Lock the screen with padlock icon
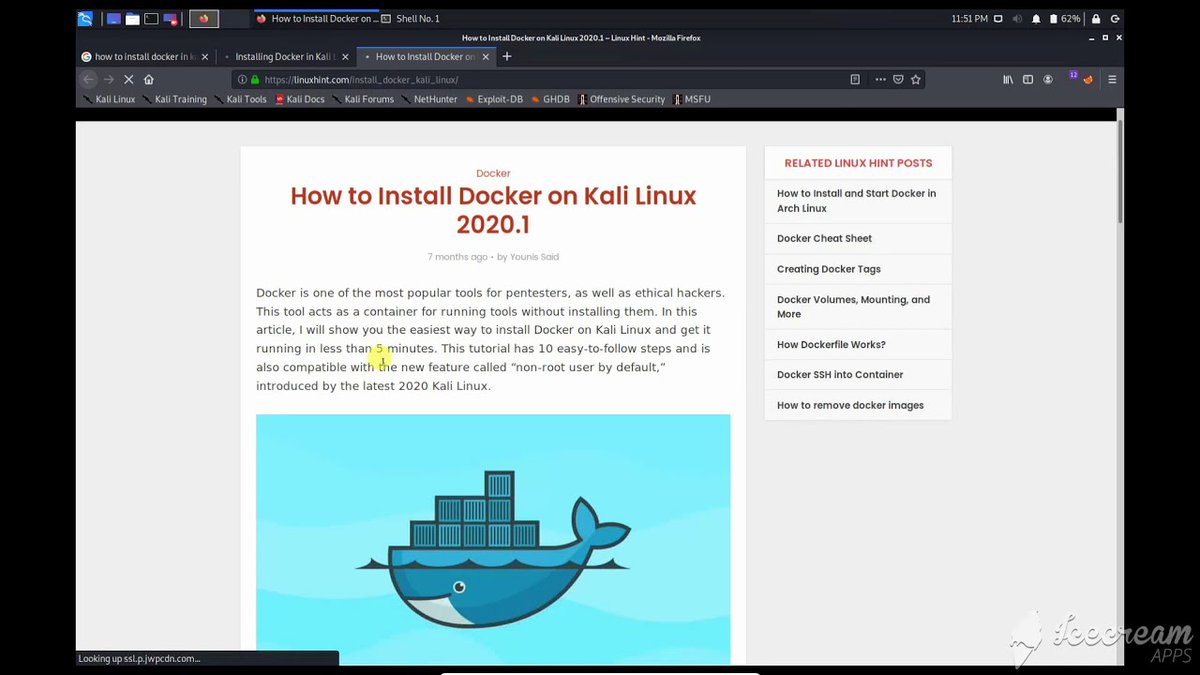The image size is (1200, 675). click(x=1096, y=18)
